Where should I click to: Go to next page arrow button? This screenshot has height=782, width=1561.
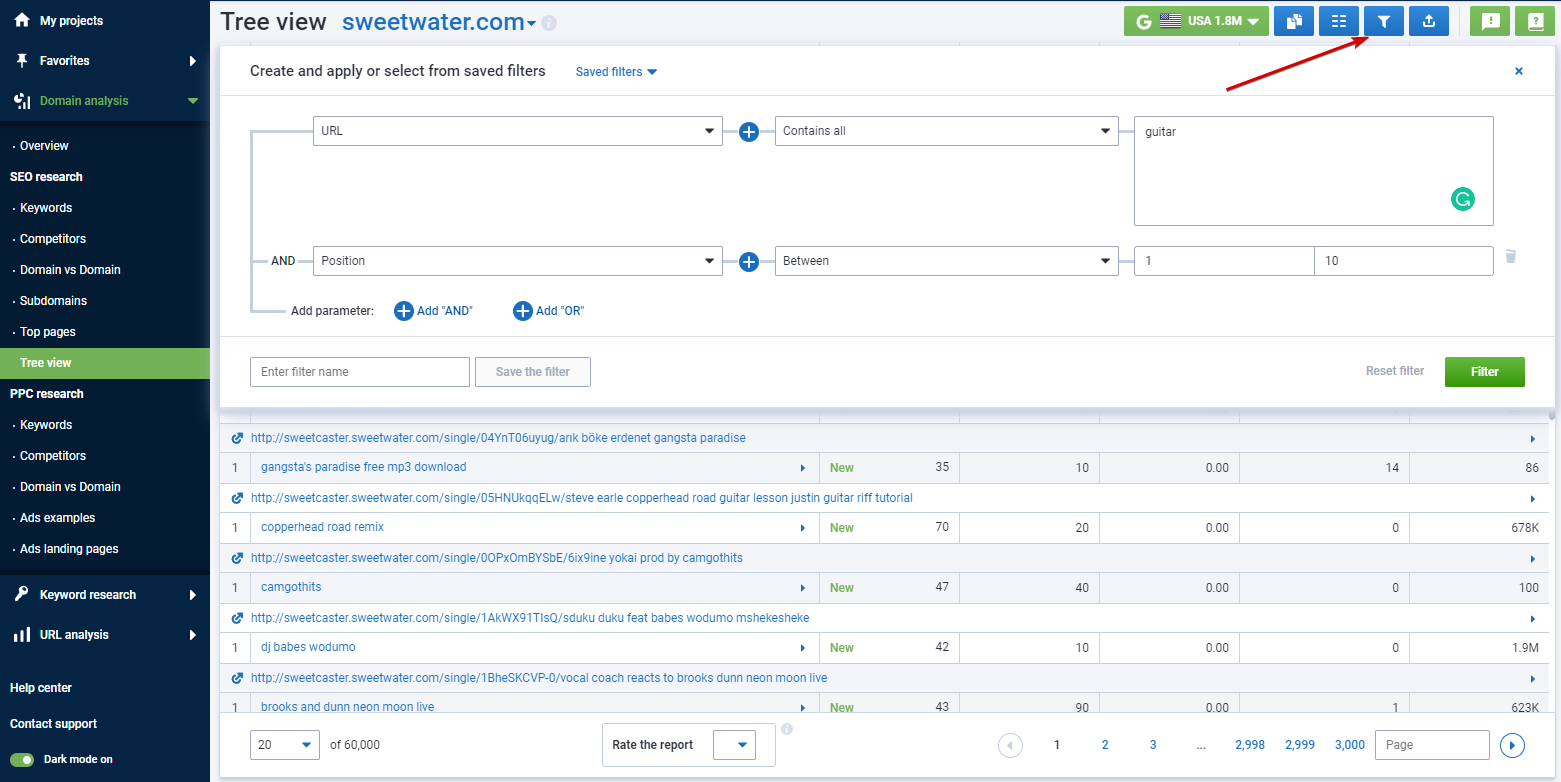(1513, 745)
